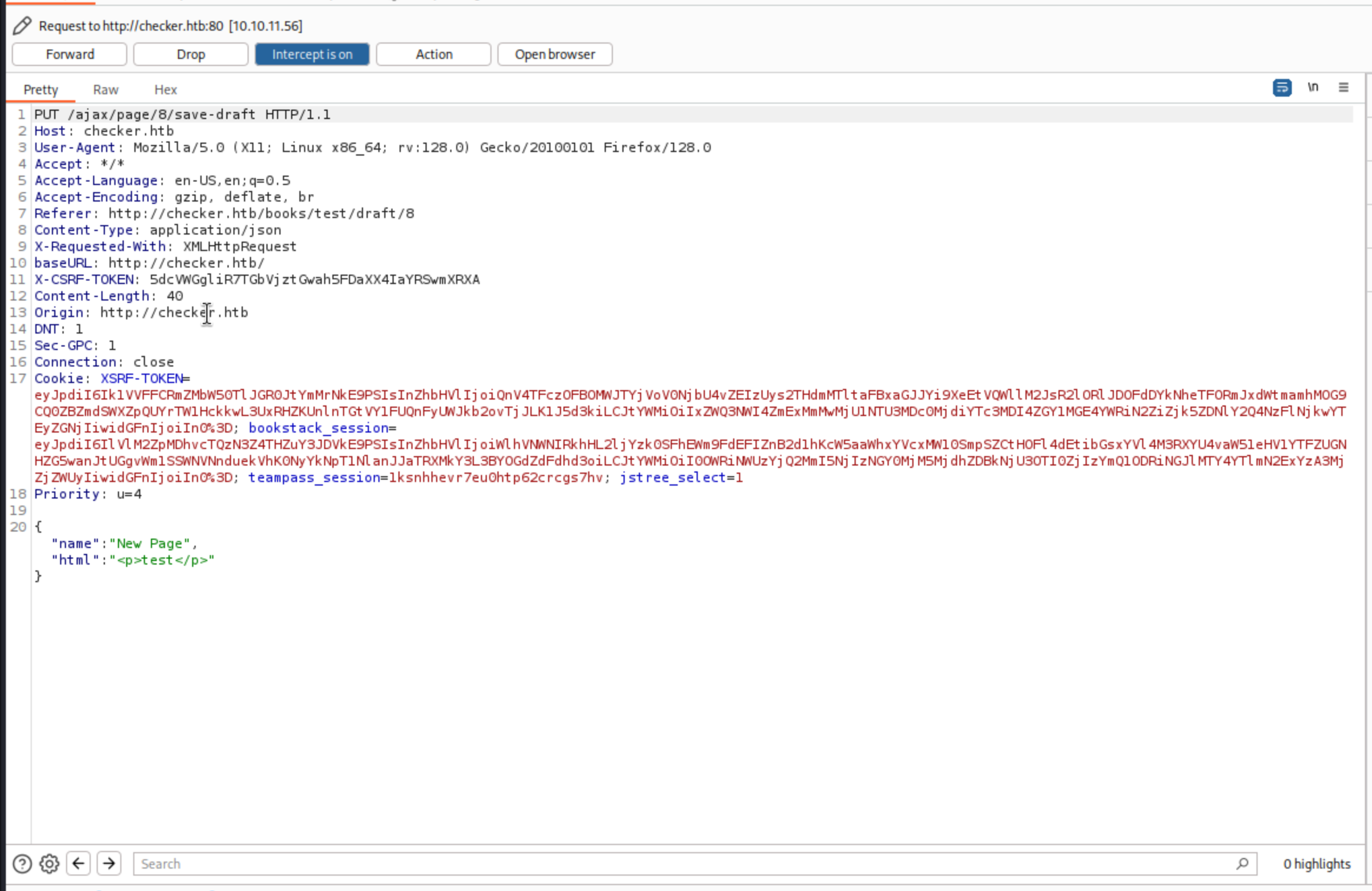Show non-printable characters with \n icon
The height and width of the screenshot is (891, 1372).
point(1312,88)
